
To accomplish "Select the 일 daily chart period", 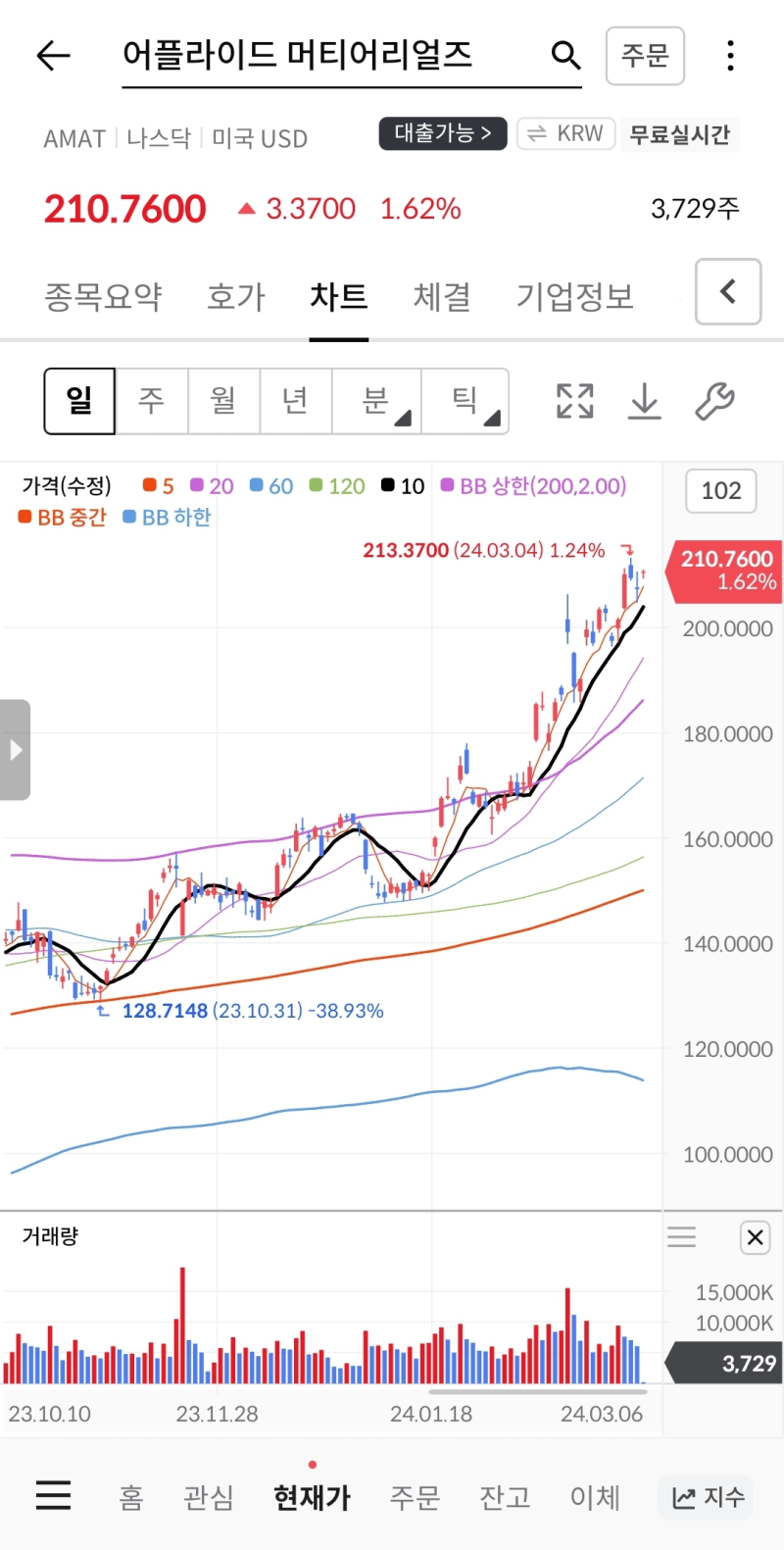I will (x=79, y=401).
